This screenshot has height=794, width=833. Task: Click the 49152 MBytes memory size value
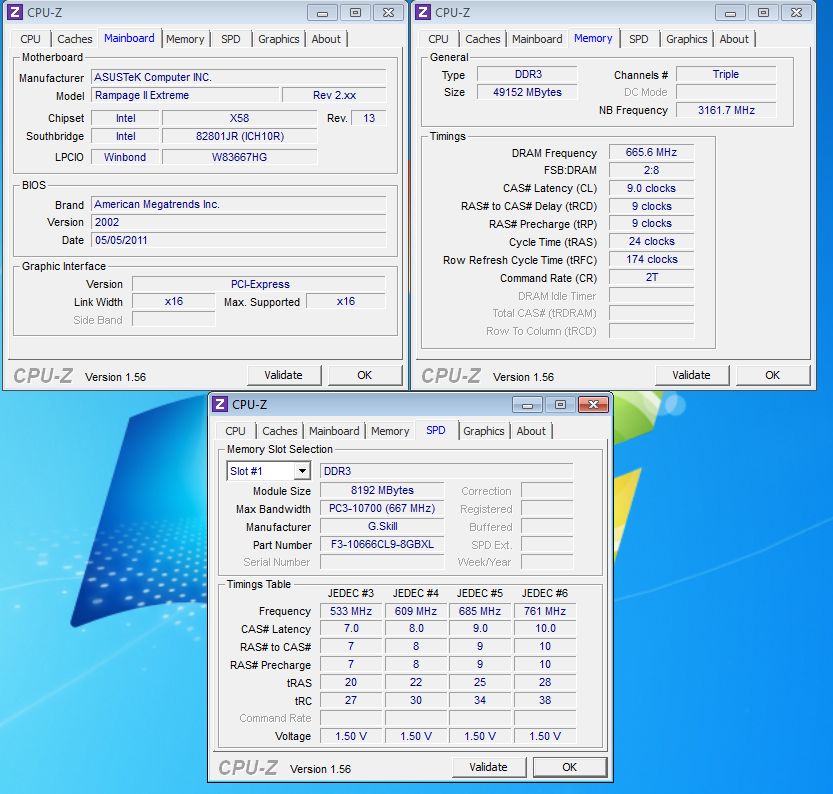[x=527, y=92]
